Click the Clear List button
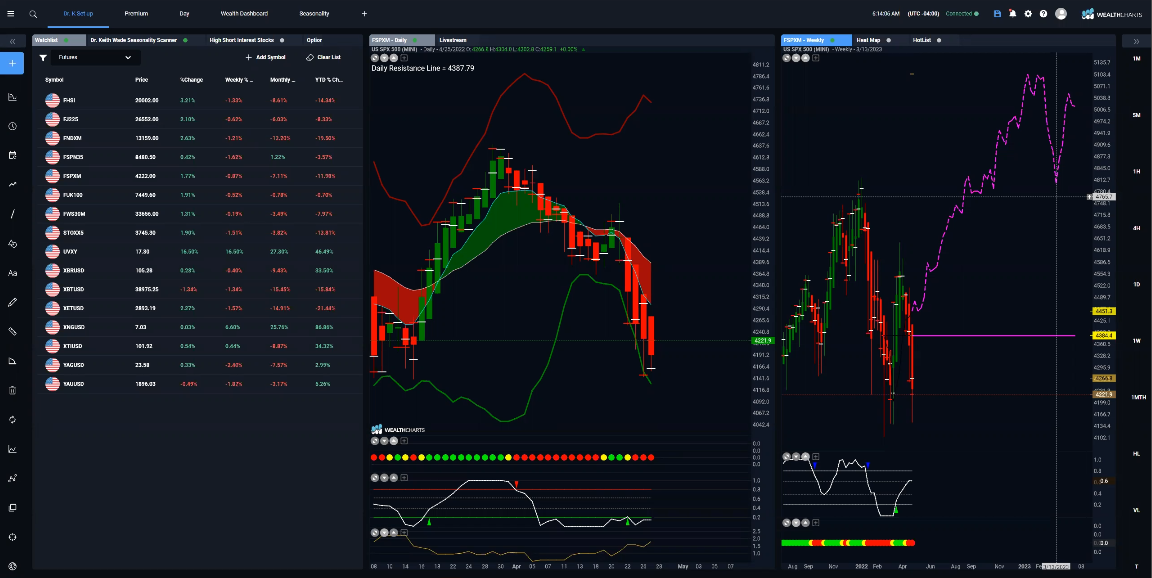Viewport: 1152px width, 578px height. tap(323, 57)
